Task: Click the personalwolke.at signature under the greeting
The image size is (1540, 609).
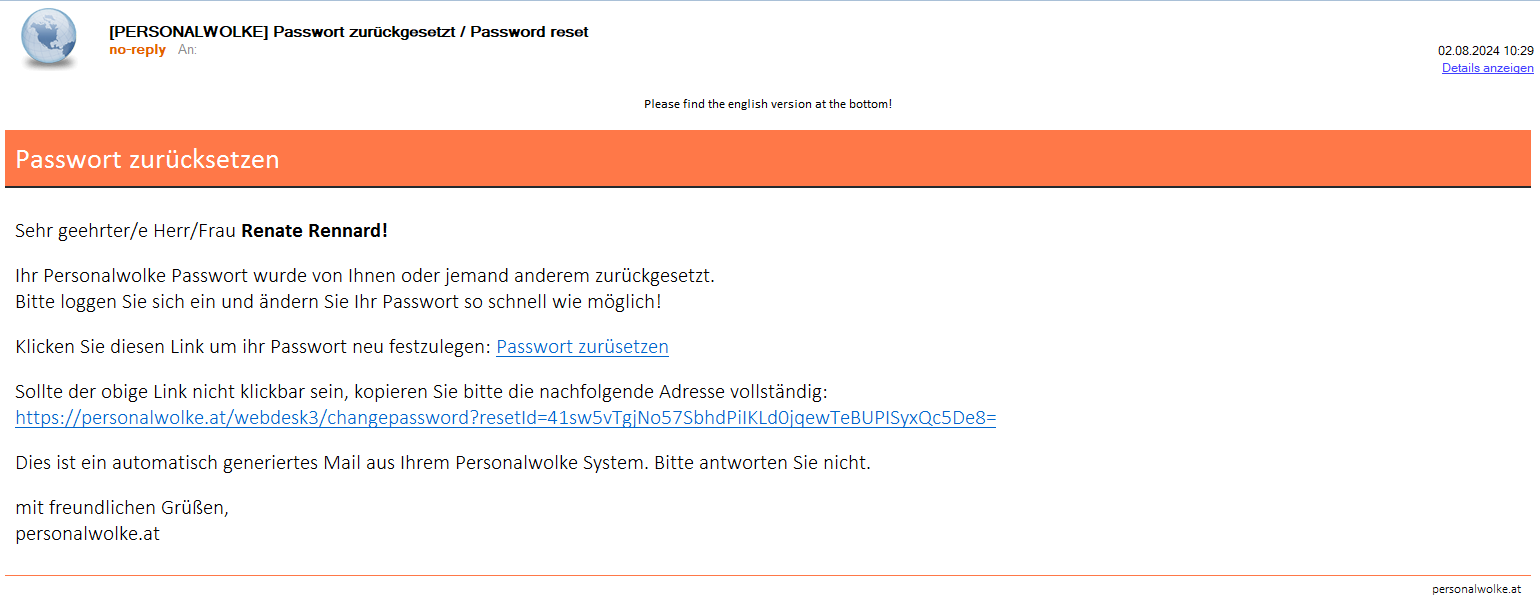Action: 87,534
